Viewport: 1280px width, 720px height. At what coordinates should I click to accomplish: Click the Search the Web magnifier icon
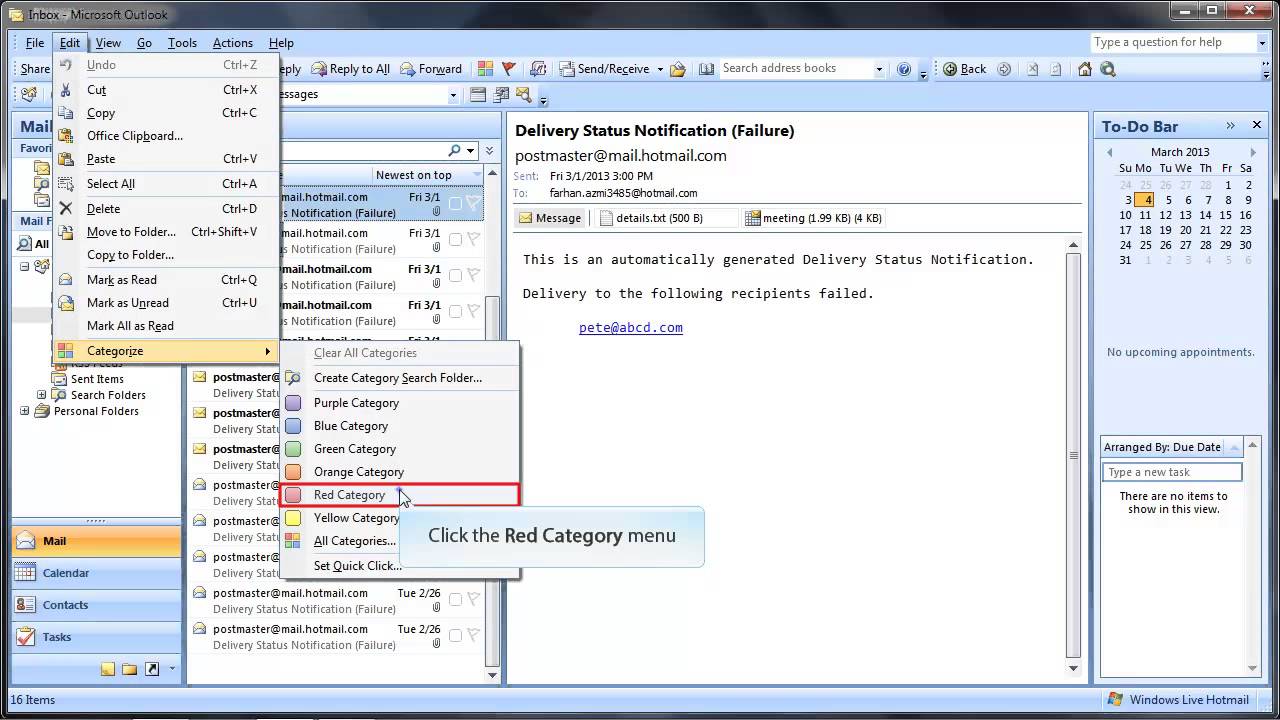(x=1107, y=69)
